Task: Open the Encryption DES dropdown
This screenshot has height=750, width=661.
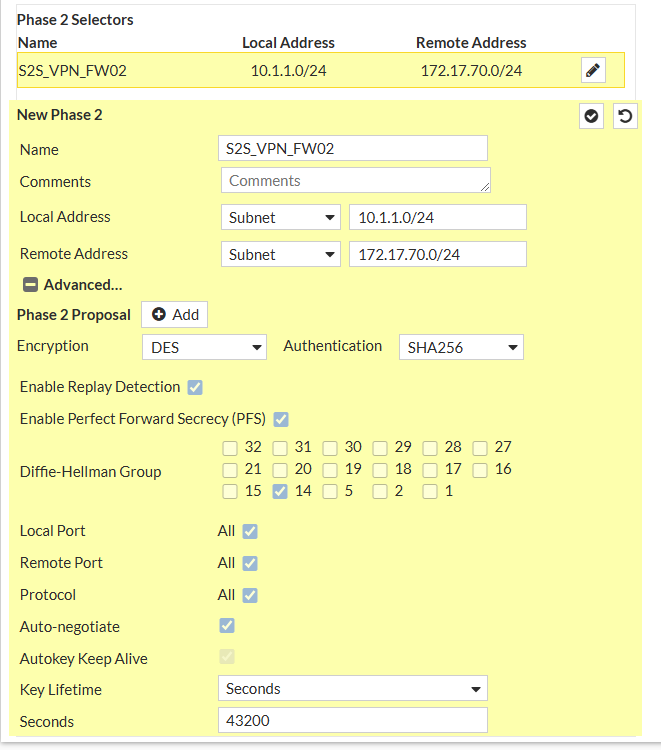Action: click(x=204, y=347)
